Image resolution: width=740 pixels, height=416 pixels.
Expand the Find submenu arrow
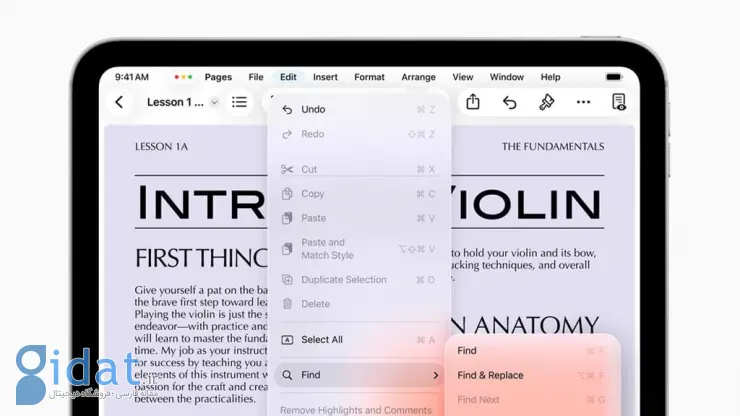tap(436, 375)
